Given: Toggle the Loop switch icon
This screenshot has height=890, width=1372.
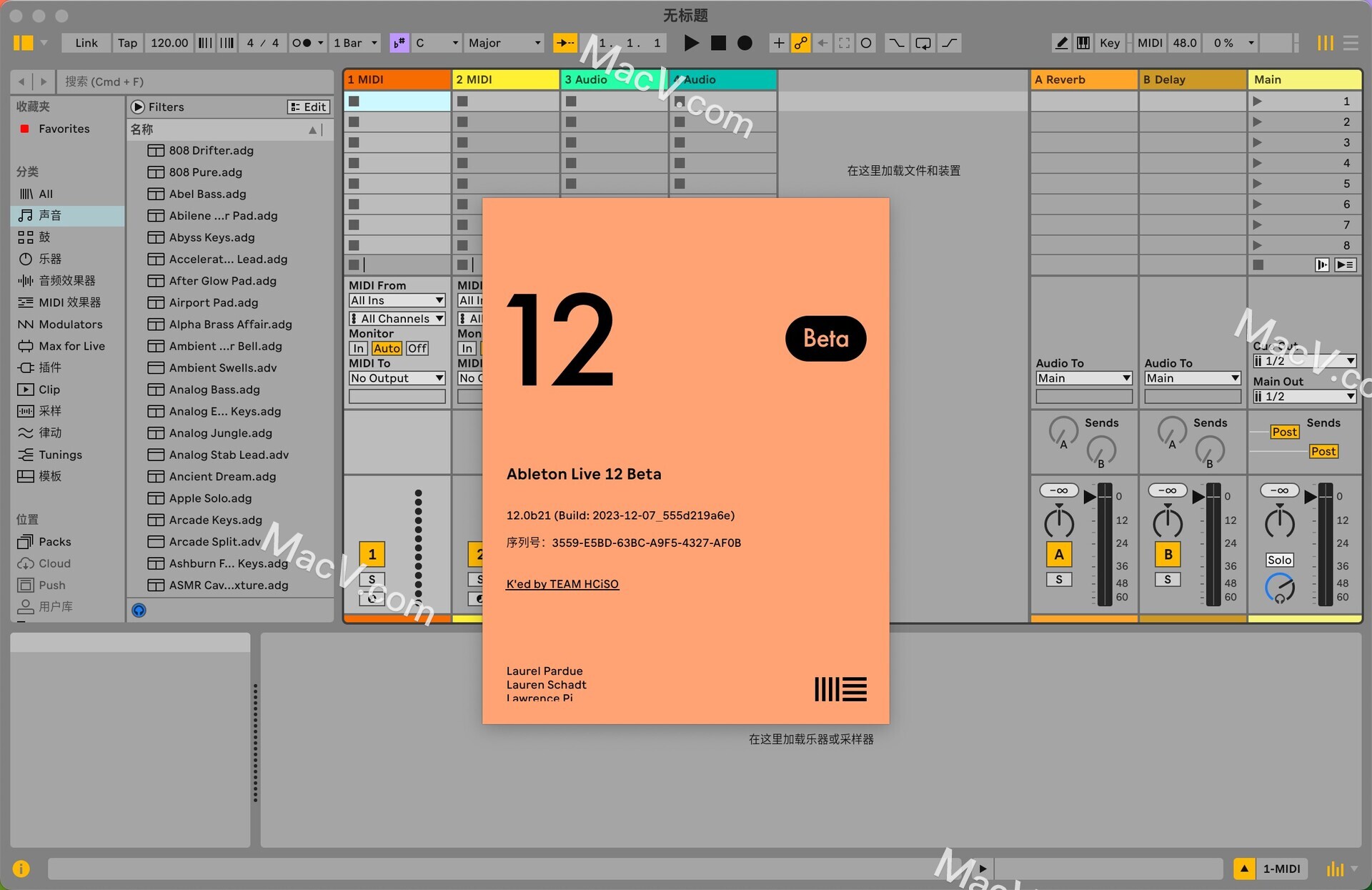Looking at the screenshot, I should click(x=923, y=43).
